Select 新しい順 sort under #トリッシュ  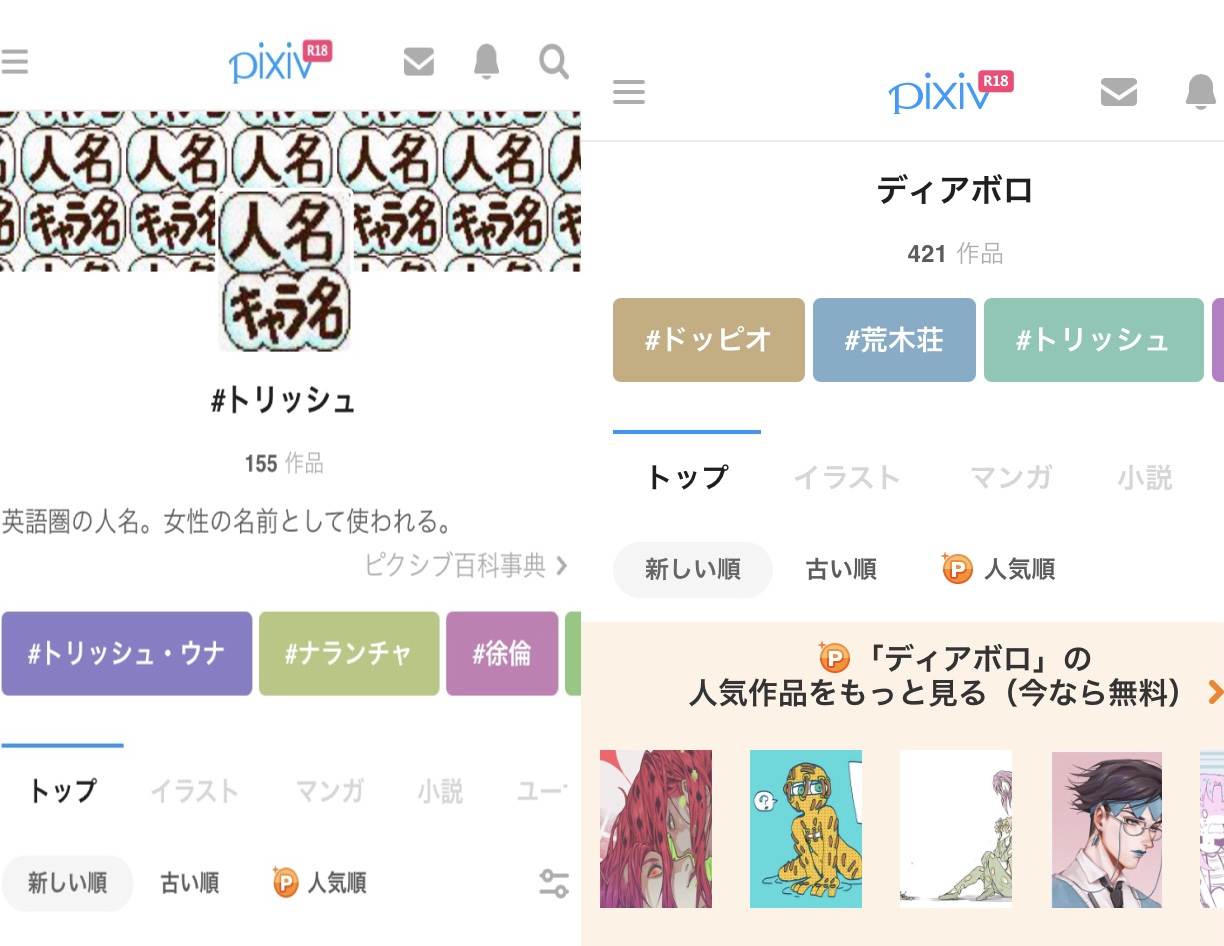(67, 883)
